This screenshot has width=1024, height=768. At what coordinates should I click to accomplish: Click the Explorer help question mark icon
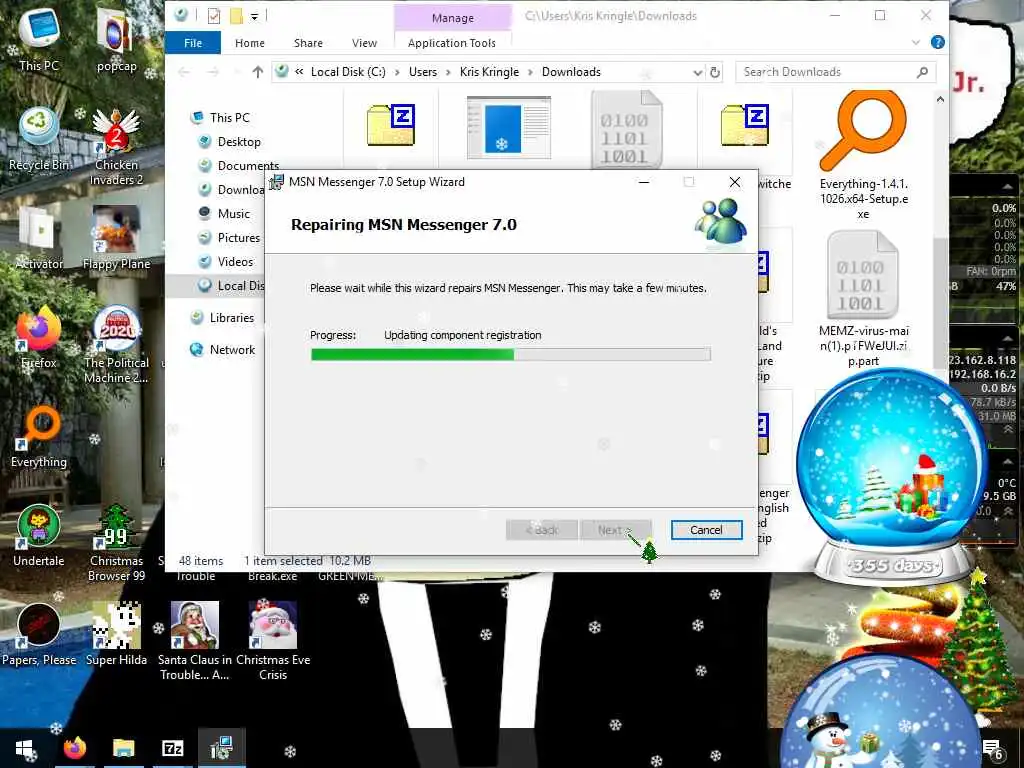pyautogui.click(x=938, y=42)
